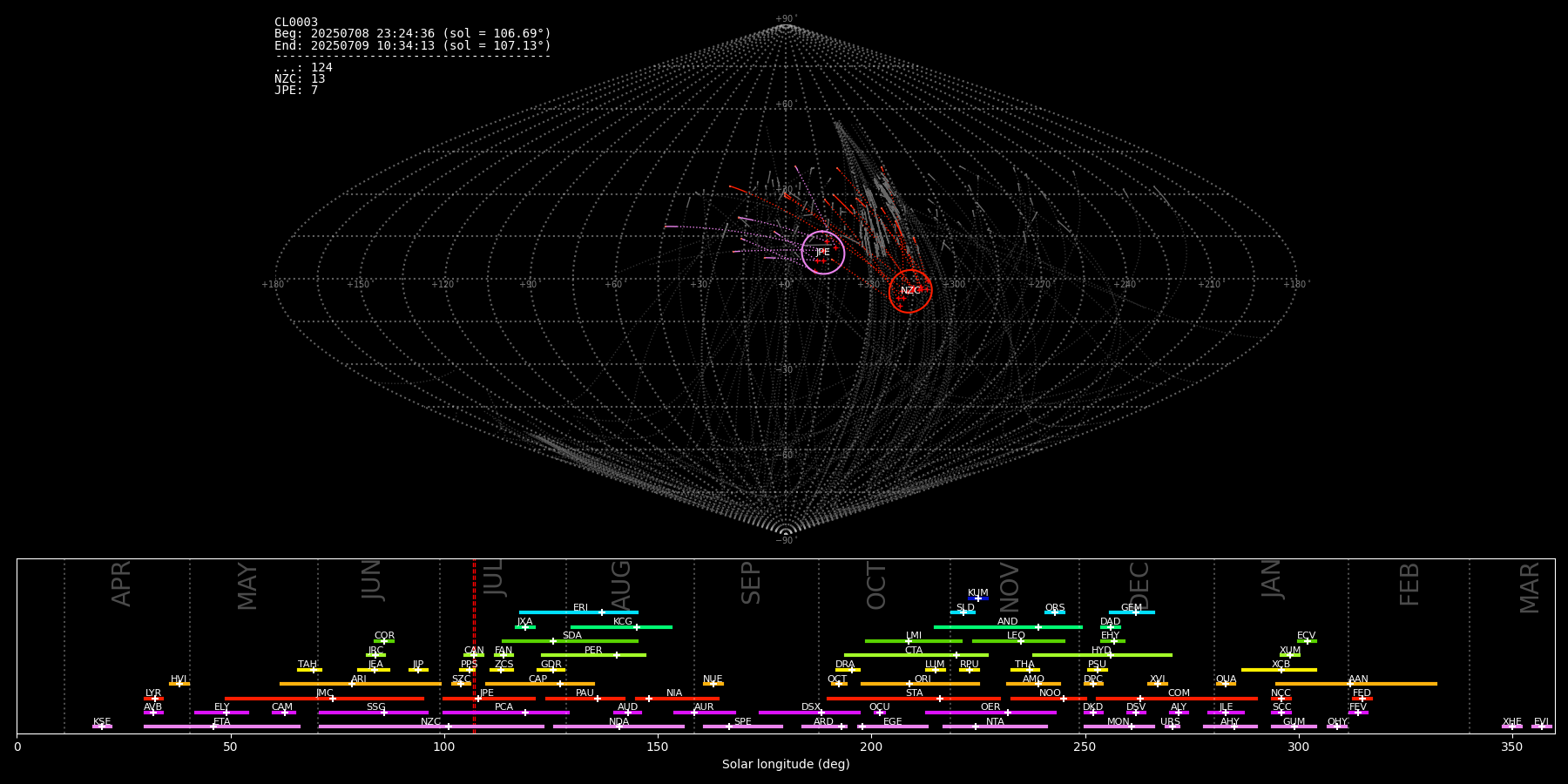Click the COM shower label
1568x784 pixels.
click(1179, 693)
